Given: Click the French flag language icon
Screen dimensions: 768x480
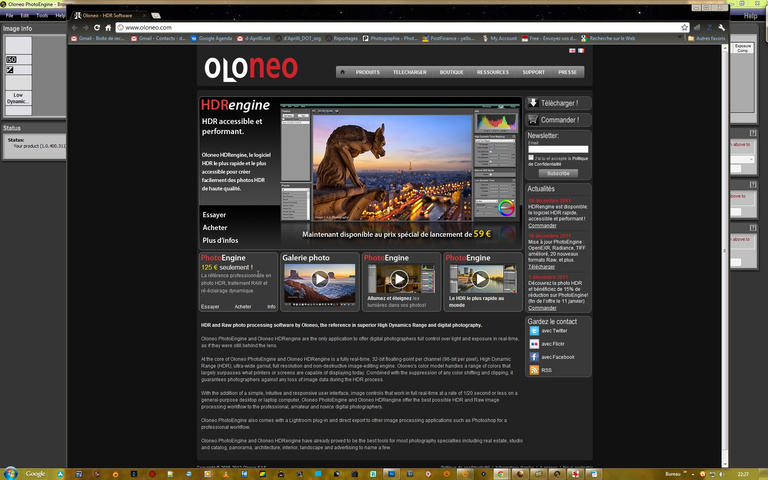Looking at the screenshot, I should (x=580, y=50).
